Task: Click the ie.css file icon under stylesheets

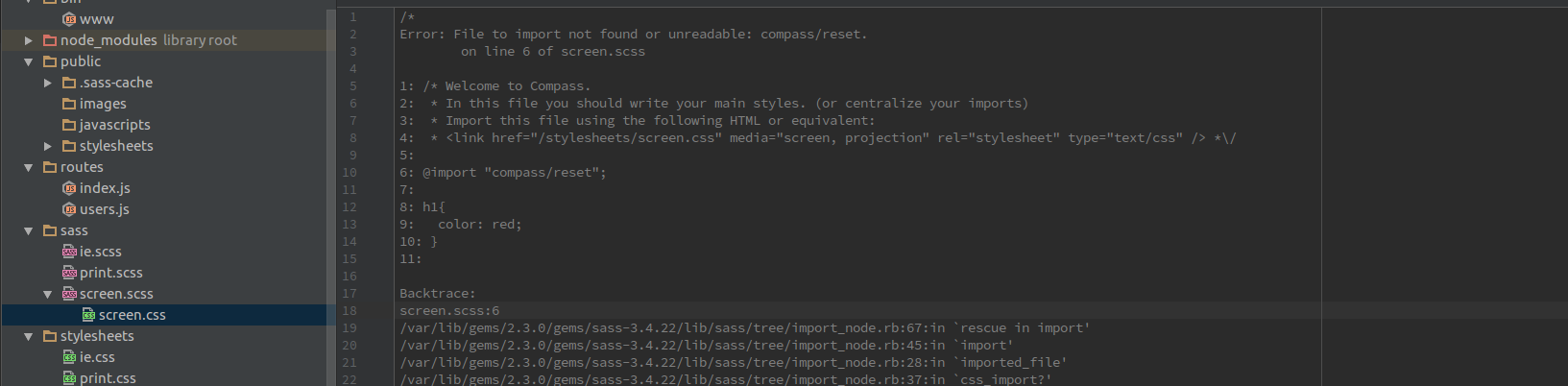Action: tap(69, 357)
